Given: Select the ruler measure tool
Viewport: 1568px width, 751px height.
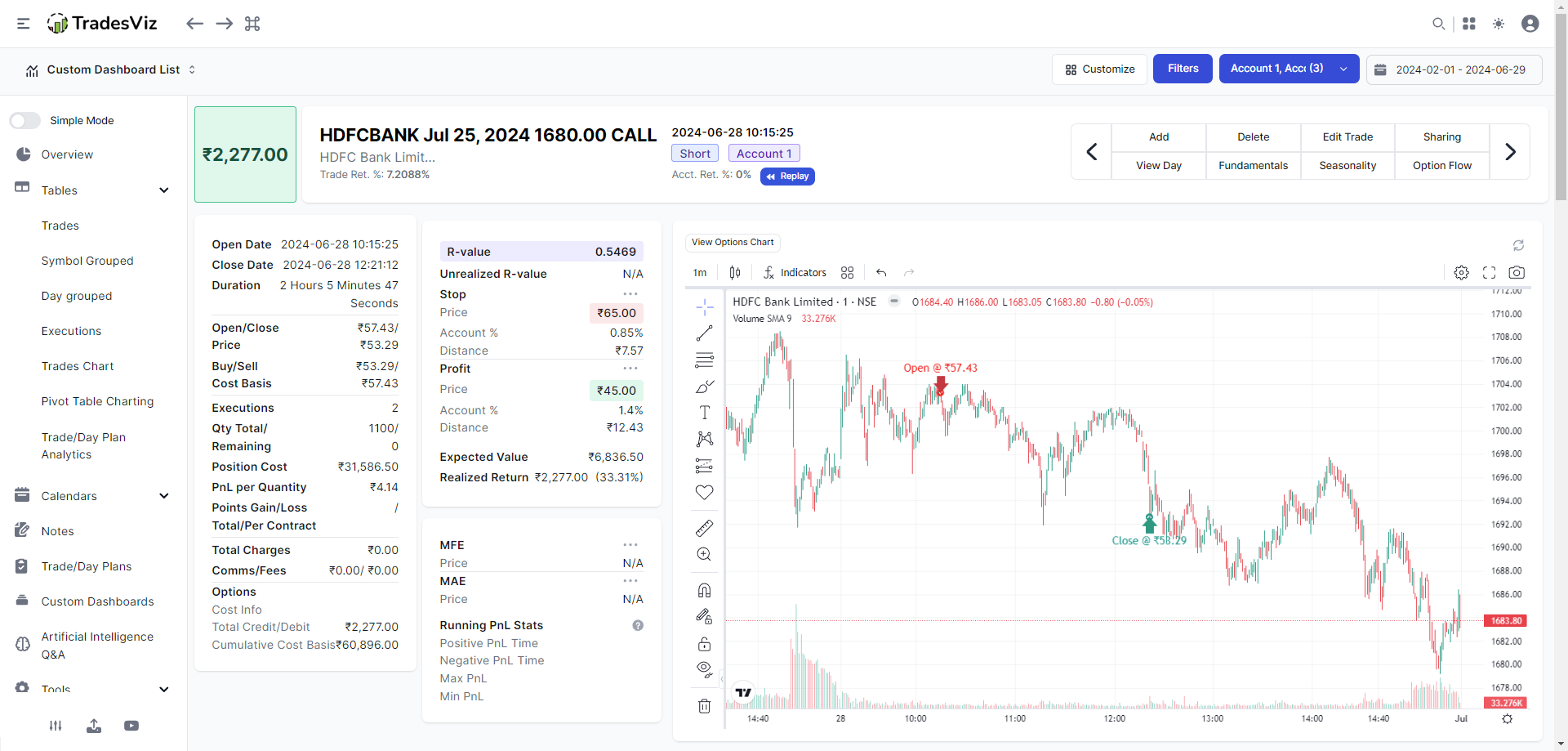Looking at the screenshot, I should click(705, 528).
